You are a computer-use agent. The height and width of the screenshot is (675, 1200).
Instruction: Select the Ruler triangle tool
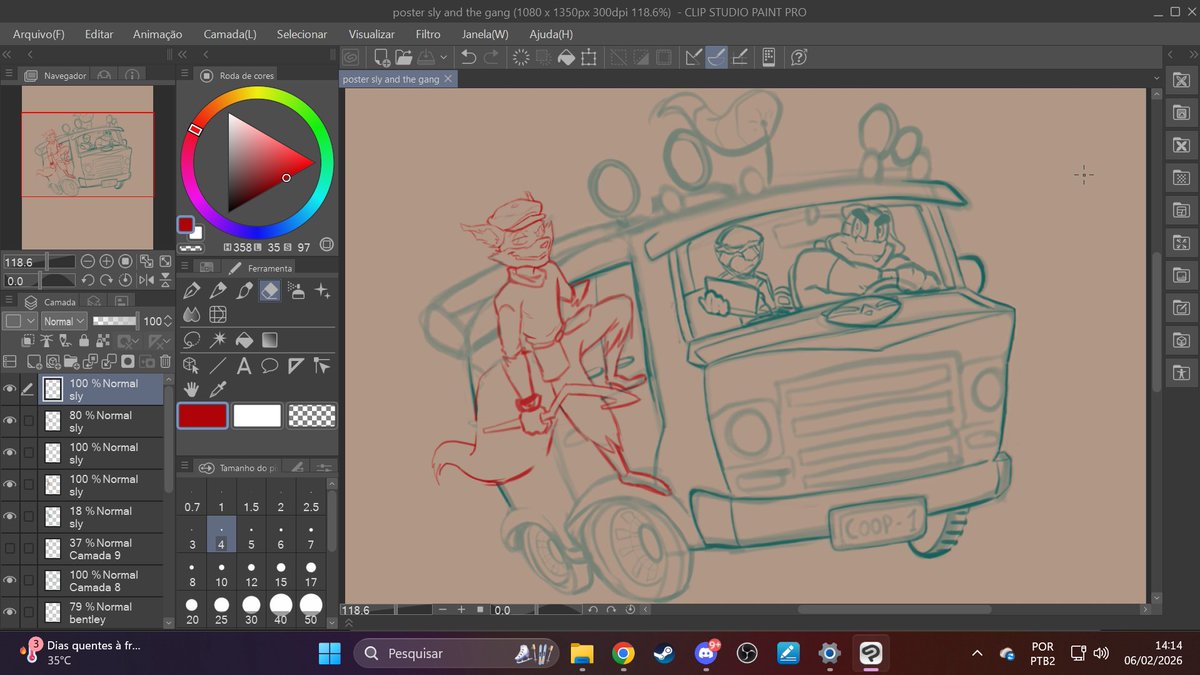pyautogui.click(x=296, y=365)
